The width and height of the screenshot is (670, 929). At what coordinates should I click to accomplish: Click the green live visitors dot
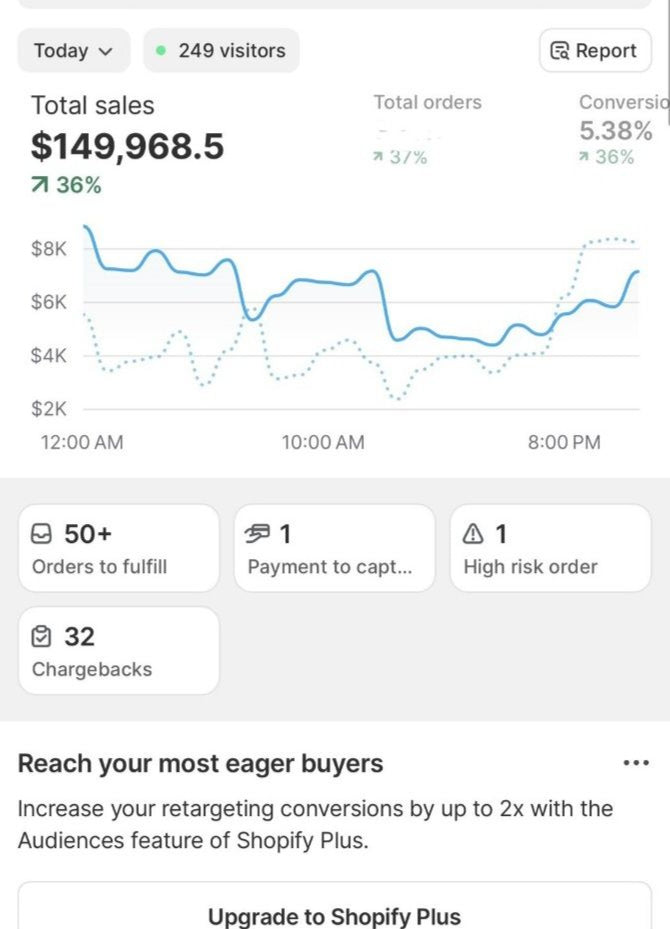pyautogui.click(x=160, y=50)
